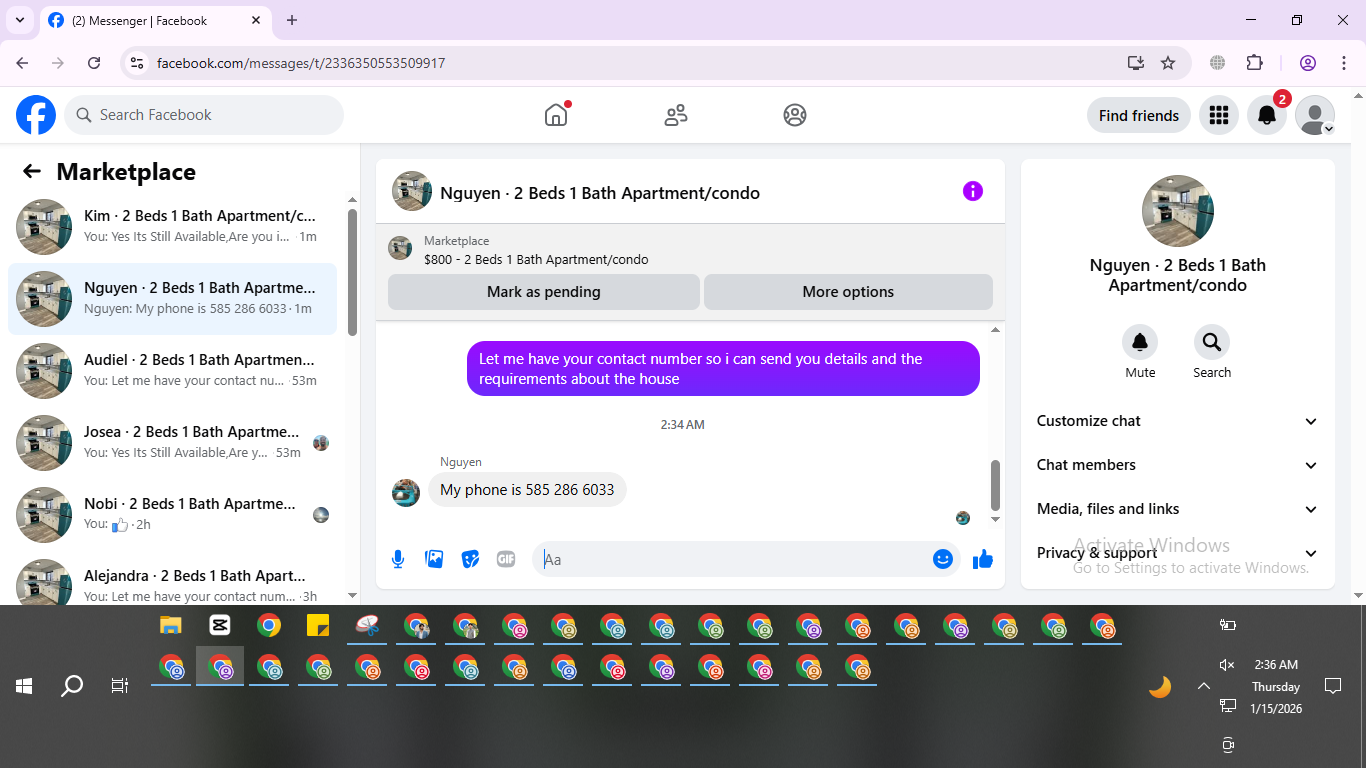Open the notifications bell with badge 2
The image size is (1366, 768).
(1267, 115)
